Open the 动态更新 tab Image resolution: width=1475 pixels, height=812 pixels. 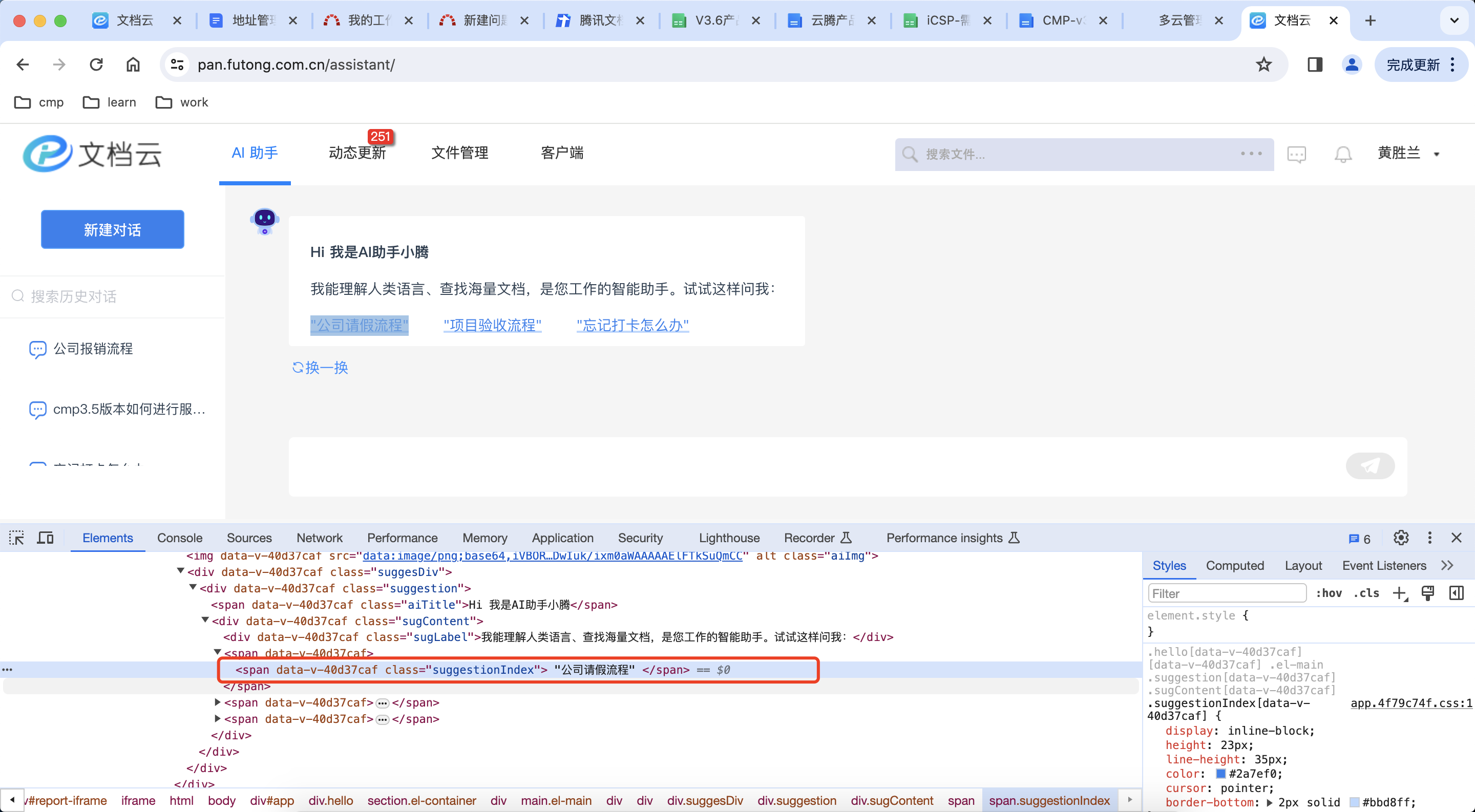(x=357, y=154)
